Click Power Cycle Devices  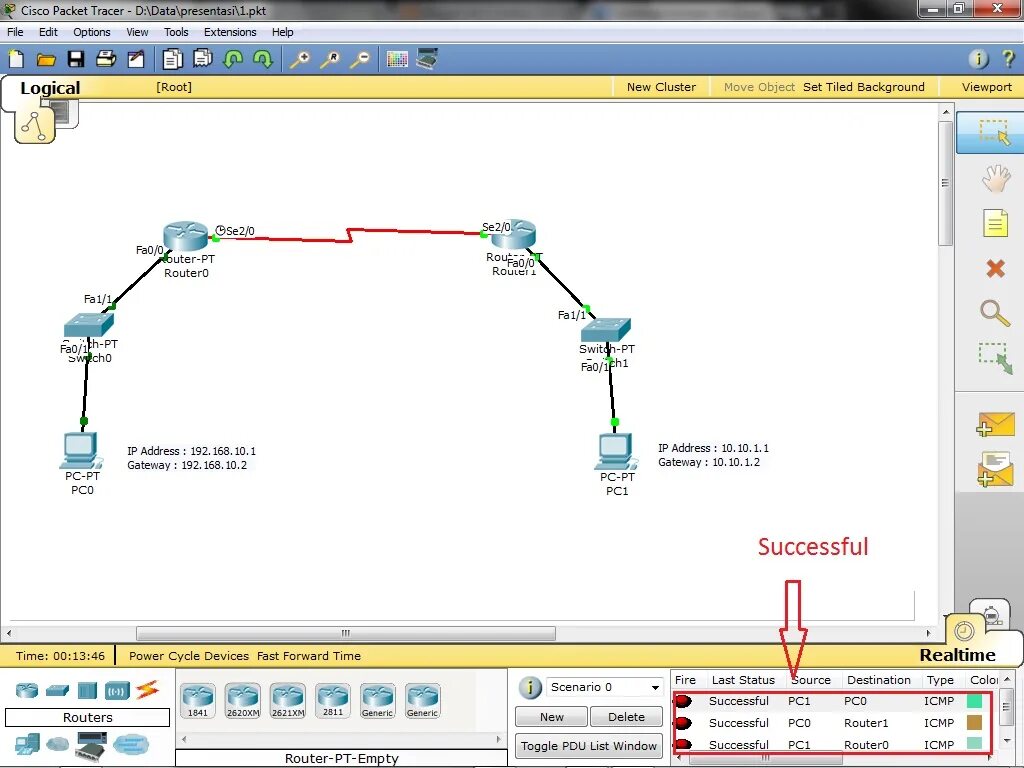pyautogui.click(x=189, y=656)
